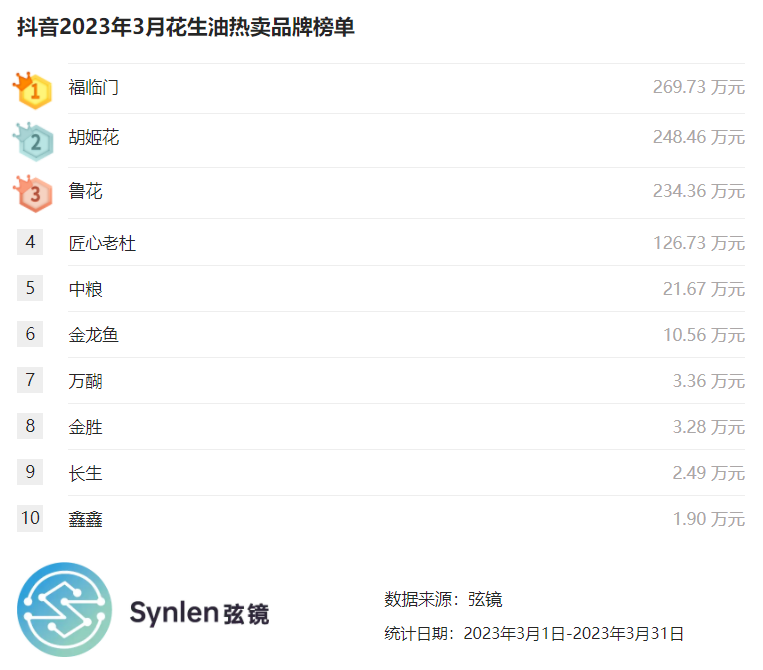Click the Synlen 弦镜 wordmark
This screenshot has height=670, width=763.
point(199,613)
